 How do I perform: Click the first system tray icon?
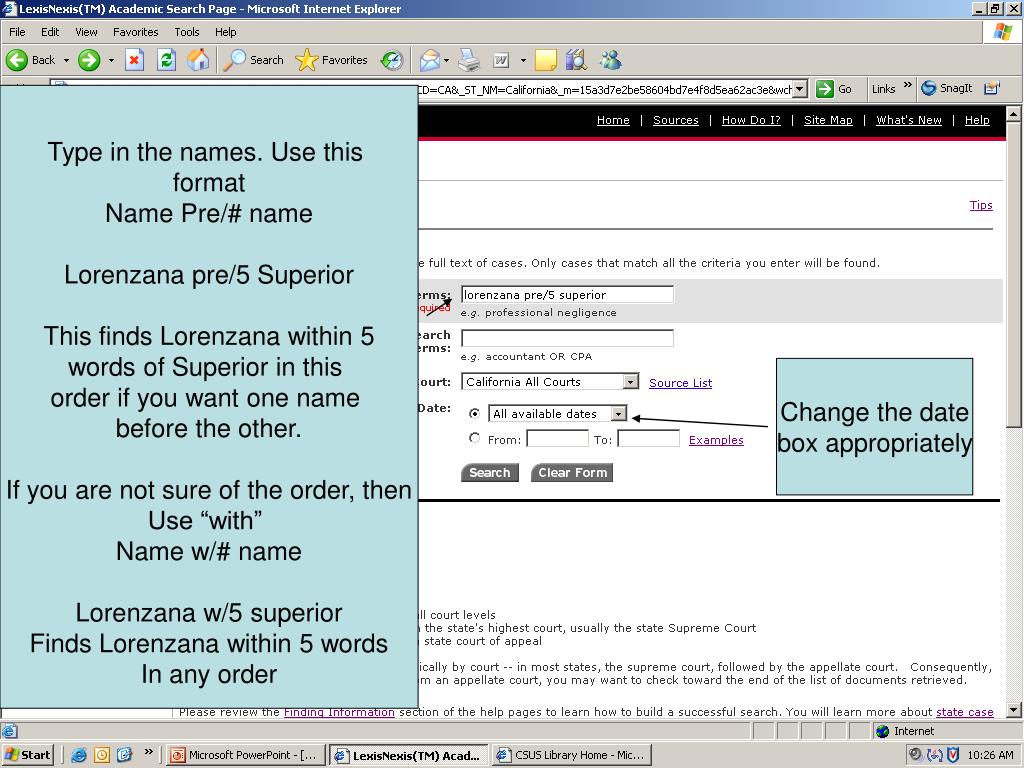click(x=916, y=755)
